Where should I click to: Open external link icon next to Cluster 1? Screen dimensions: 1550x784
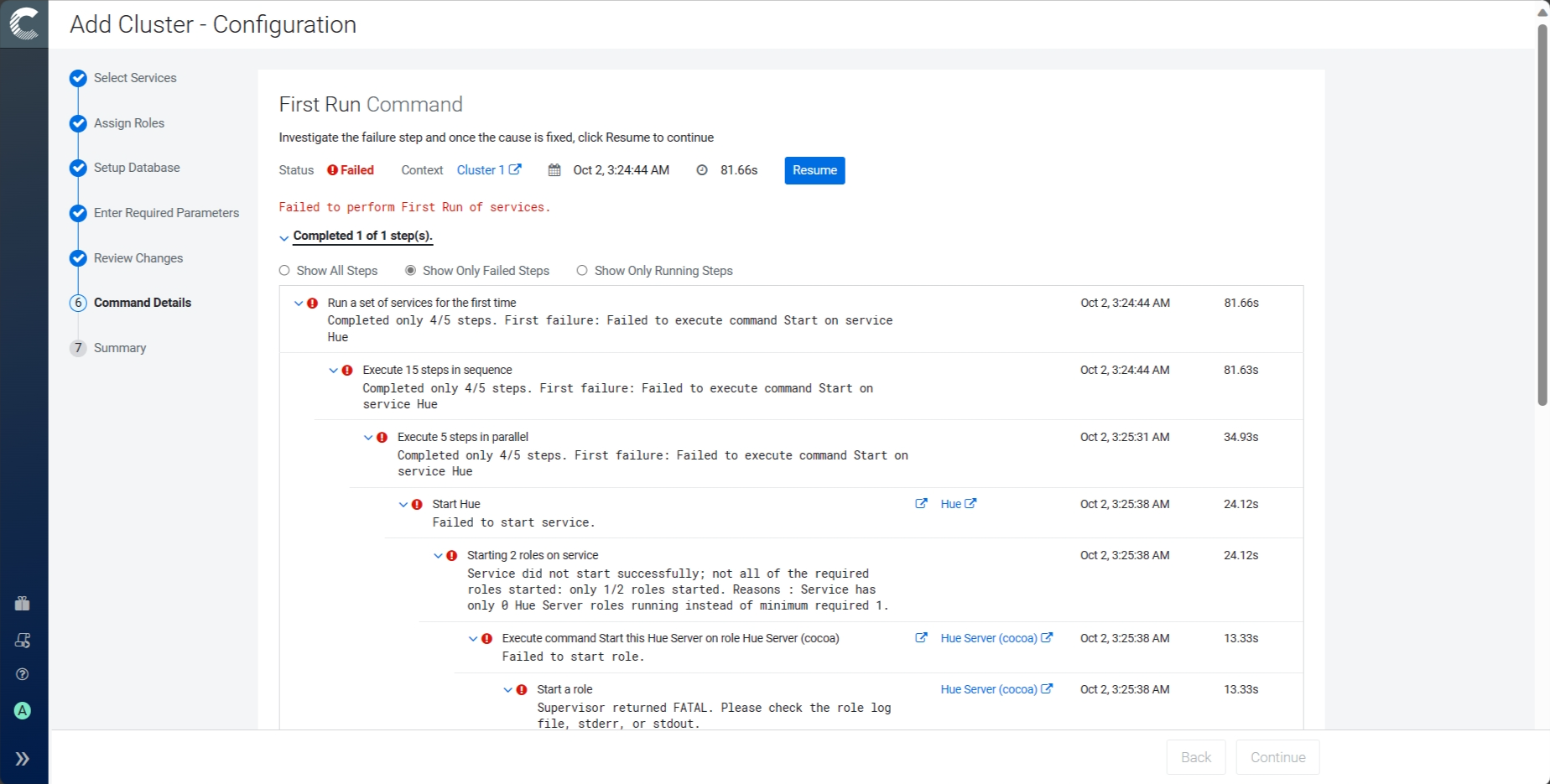pos(515,169)
